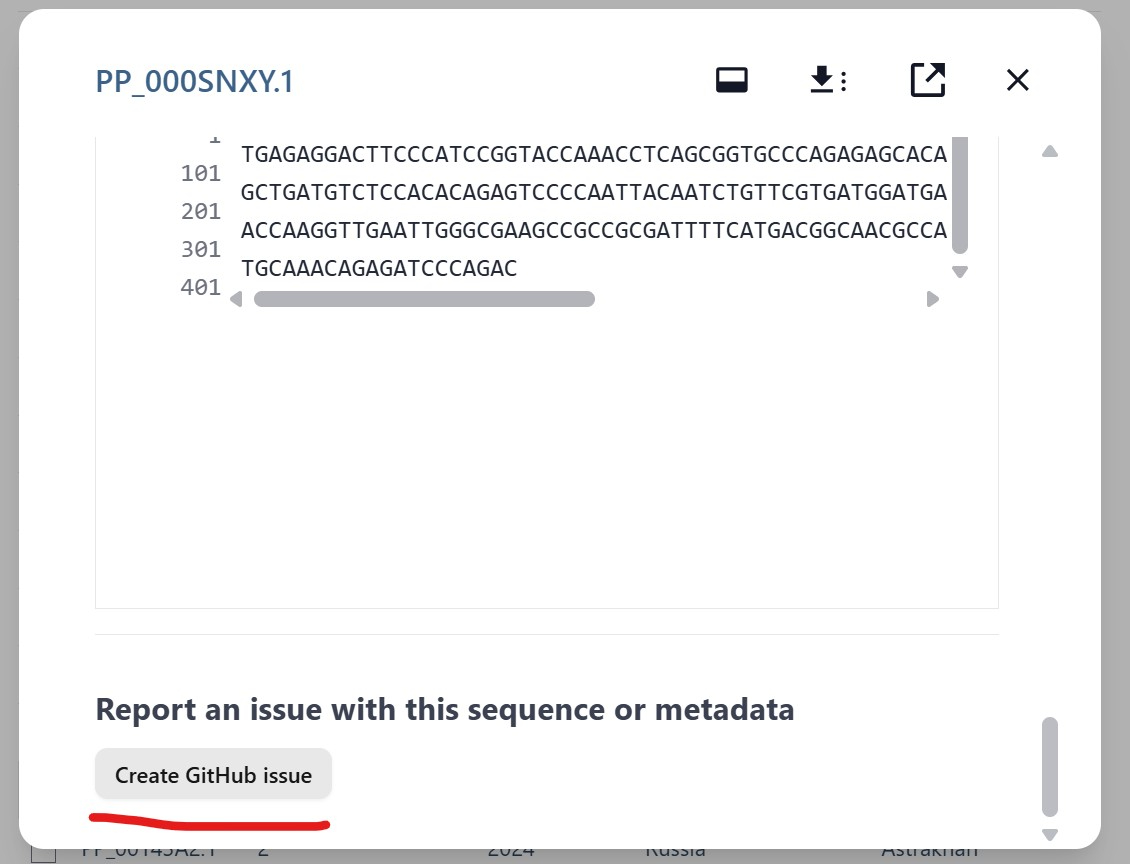Close the PP_000SNXY.1 details dialog

coord(1017,80)
